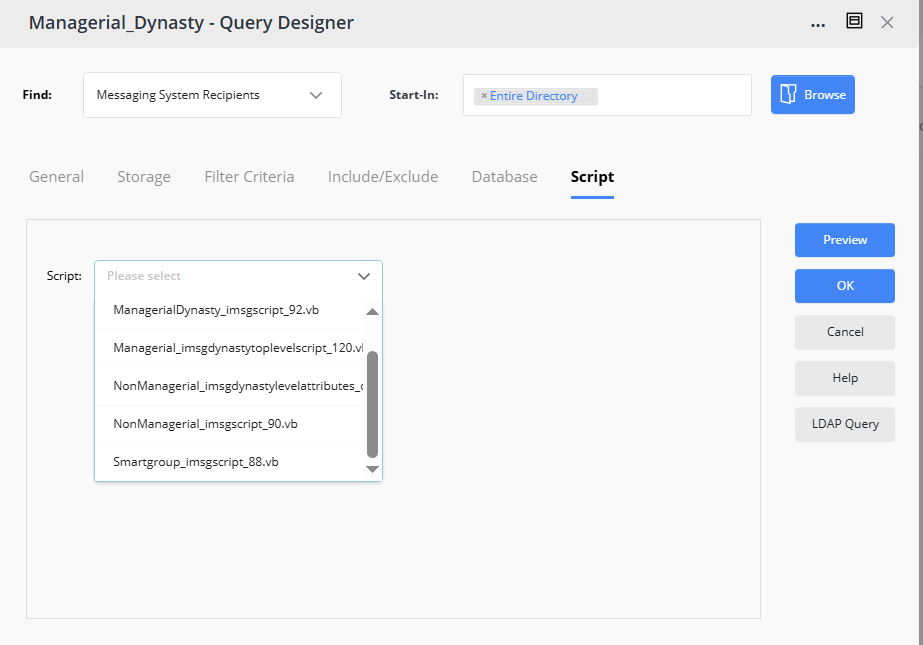Viewport: 923px width, 645px height.
Task: Open the LDAP Query button
Action: point(844,424)
